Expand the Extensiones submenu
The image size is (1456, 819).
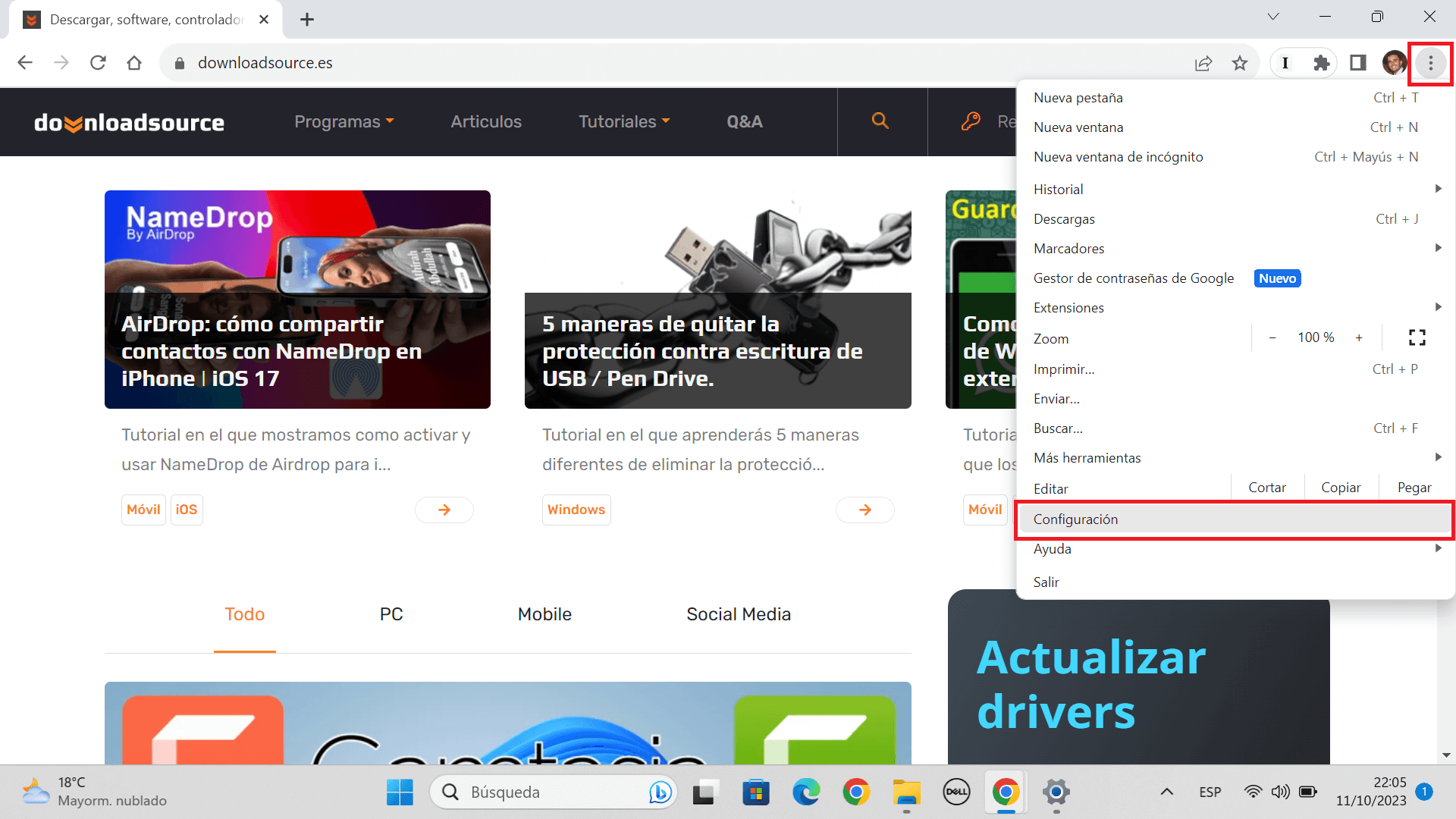pos(1235,308)
